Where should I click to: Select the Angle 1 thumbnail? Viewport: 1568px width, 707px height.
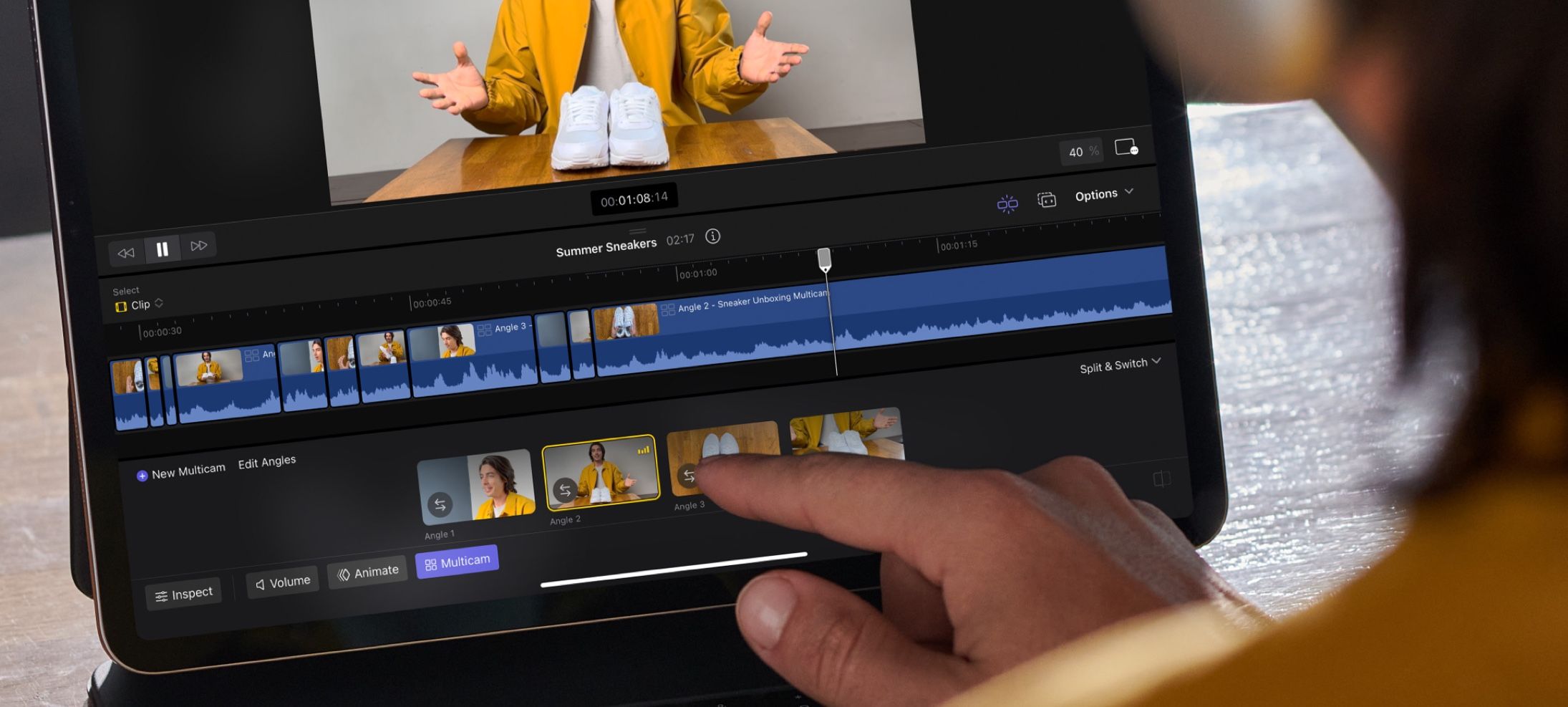[476, 488]
